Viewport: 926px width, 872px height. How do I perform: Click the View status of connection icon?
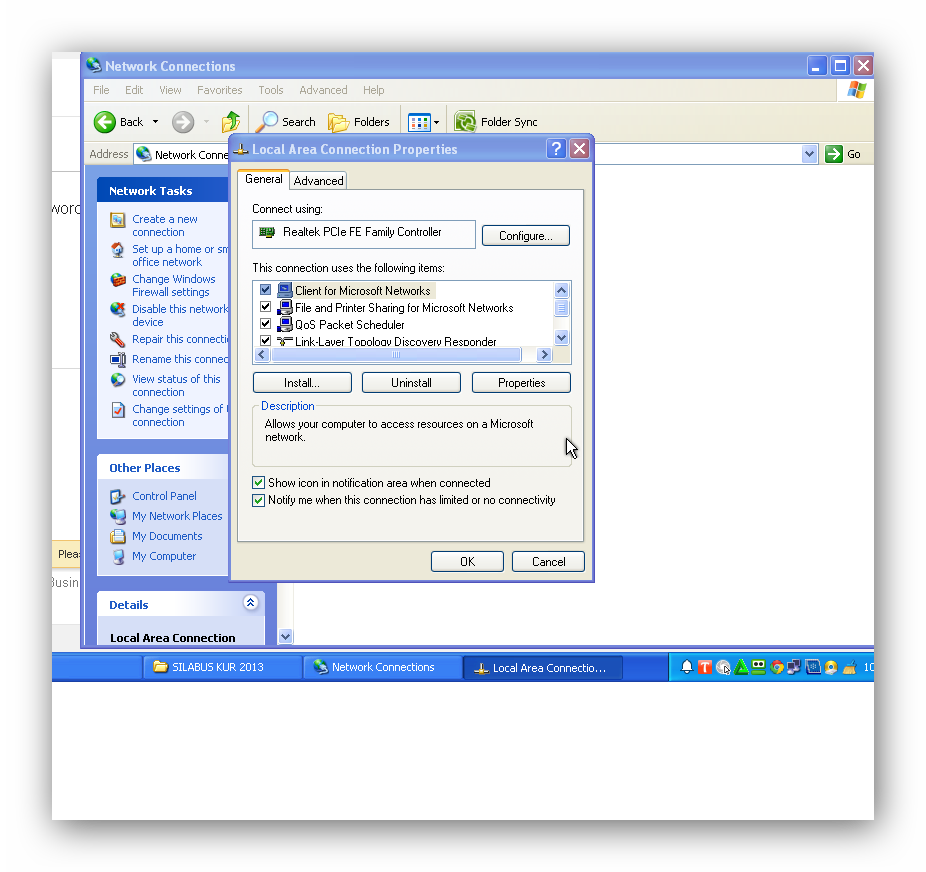[x=118, y=380]
